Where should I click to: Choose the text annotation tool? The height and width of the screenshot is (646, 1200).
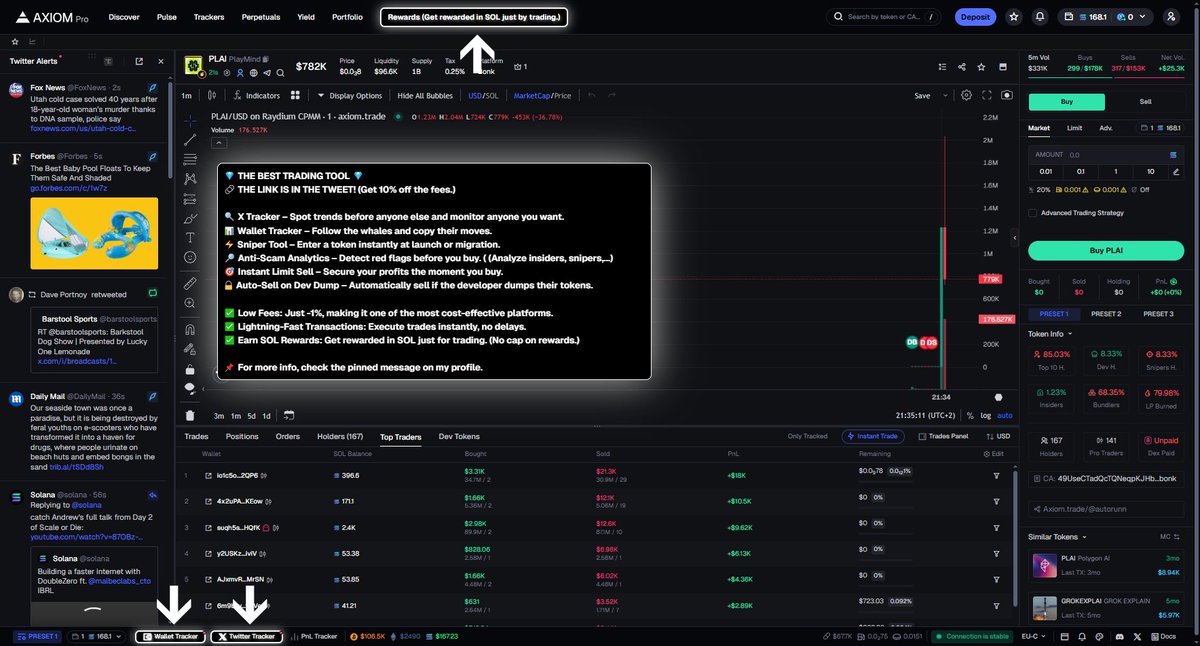[190, 237]
